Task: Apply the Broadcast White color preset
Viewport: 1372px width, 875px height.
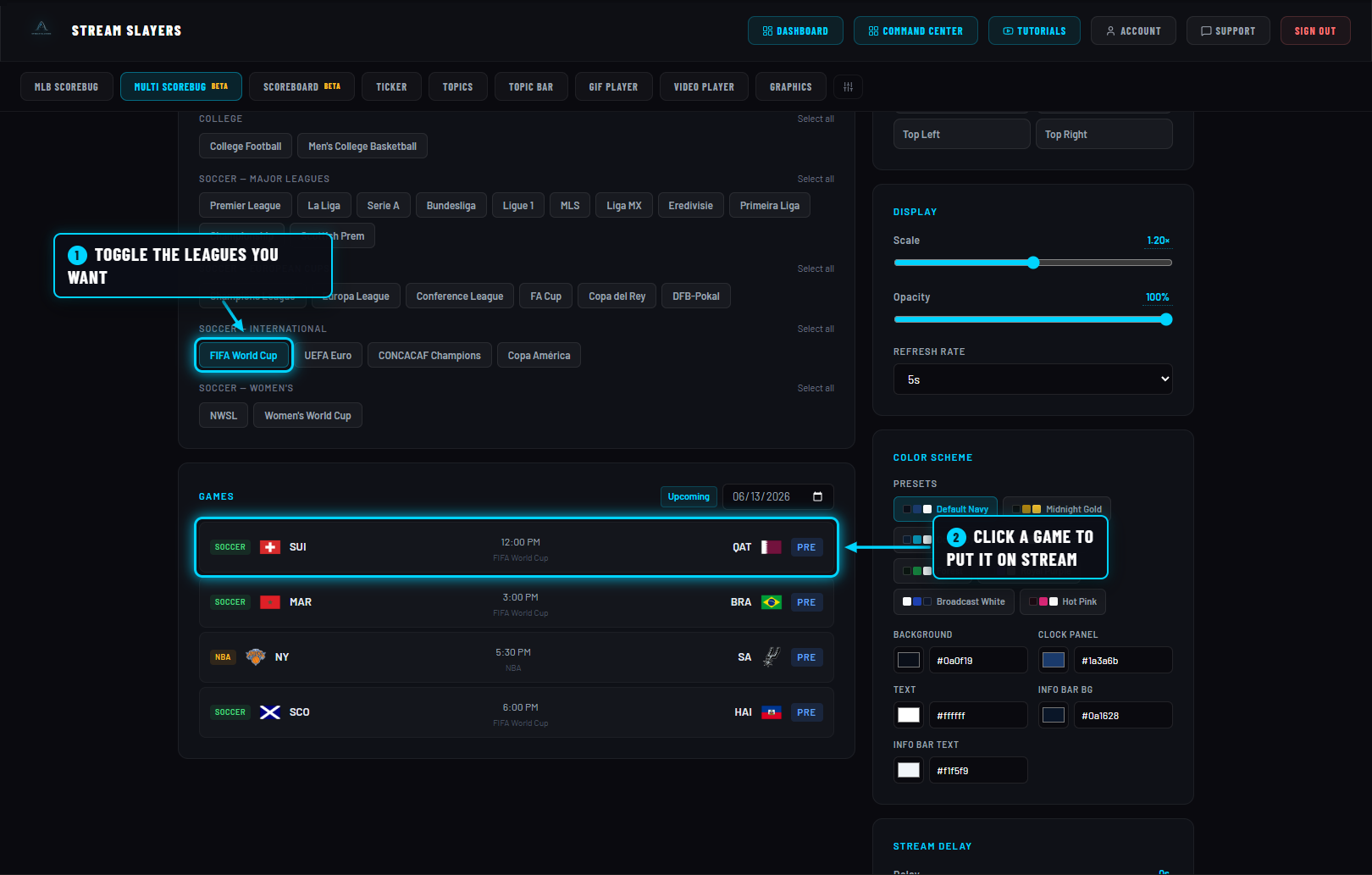Action: [x=954, y=601]
